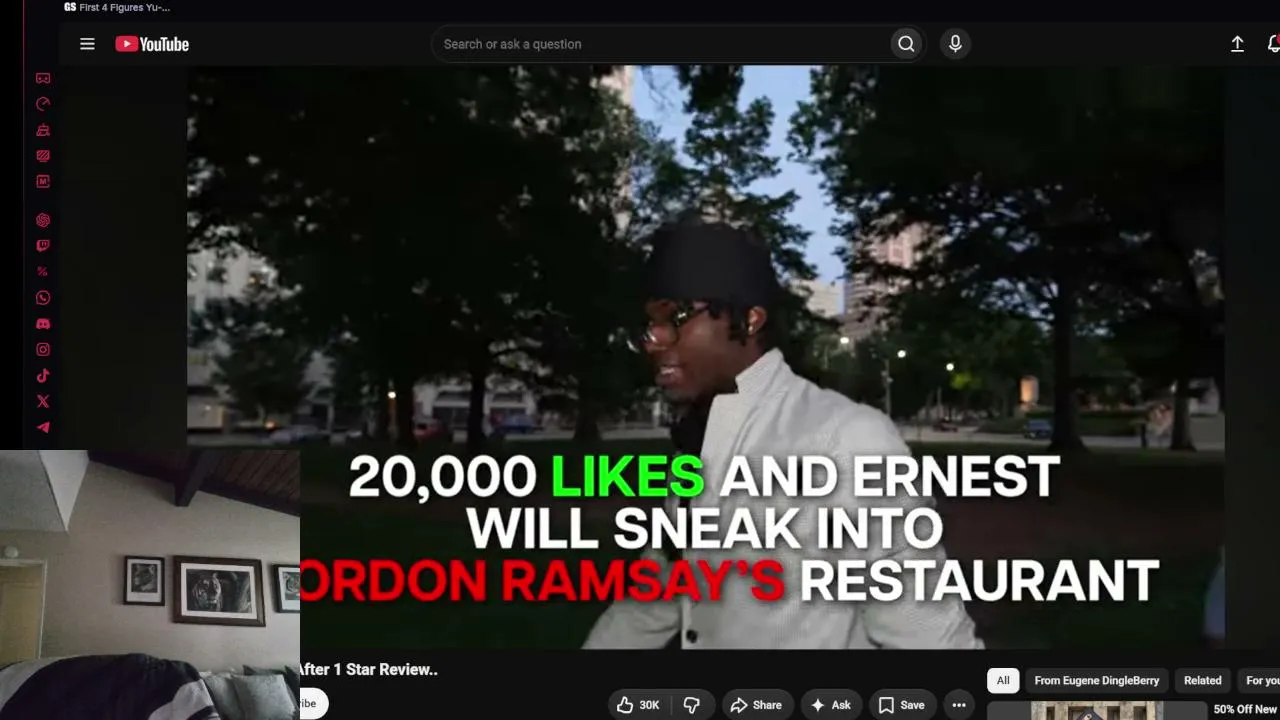
Task: Save the video to a playlist
Action: click(902, 705)
